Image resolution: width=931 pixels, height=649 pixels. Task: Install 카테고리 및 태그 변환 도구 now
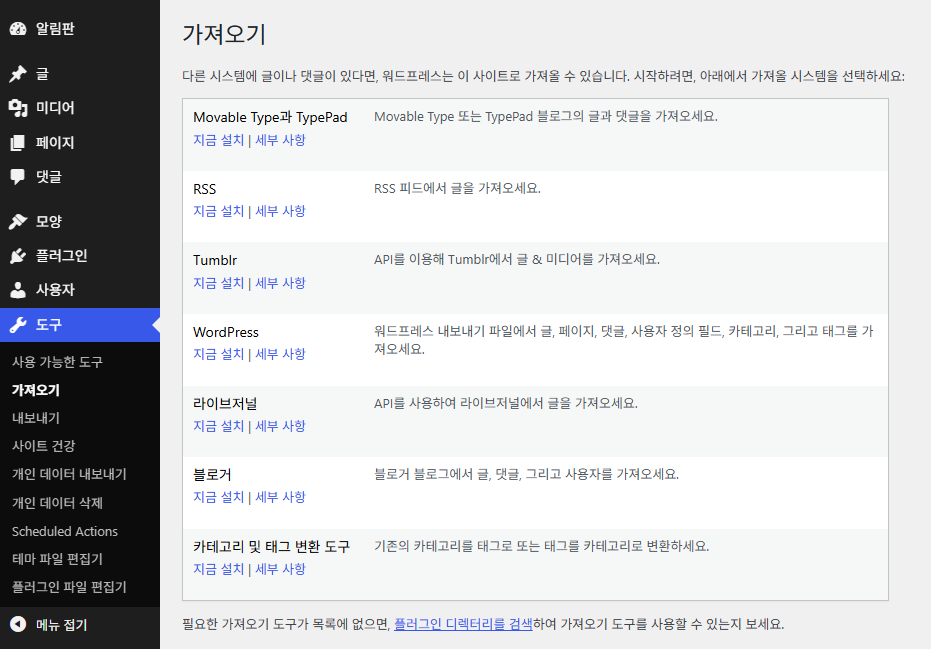pos(218,569)
